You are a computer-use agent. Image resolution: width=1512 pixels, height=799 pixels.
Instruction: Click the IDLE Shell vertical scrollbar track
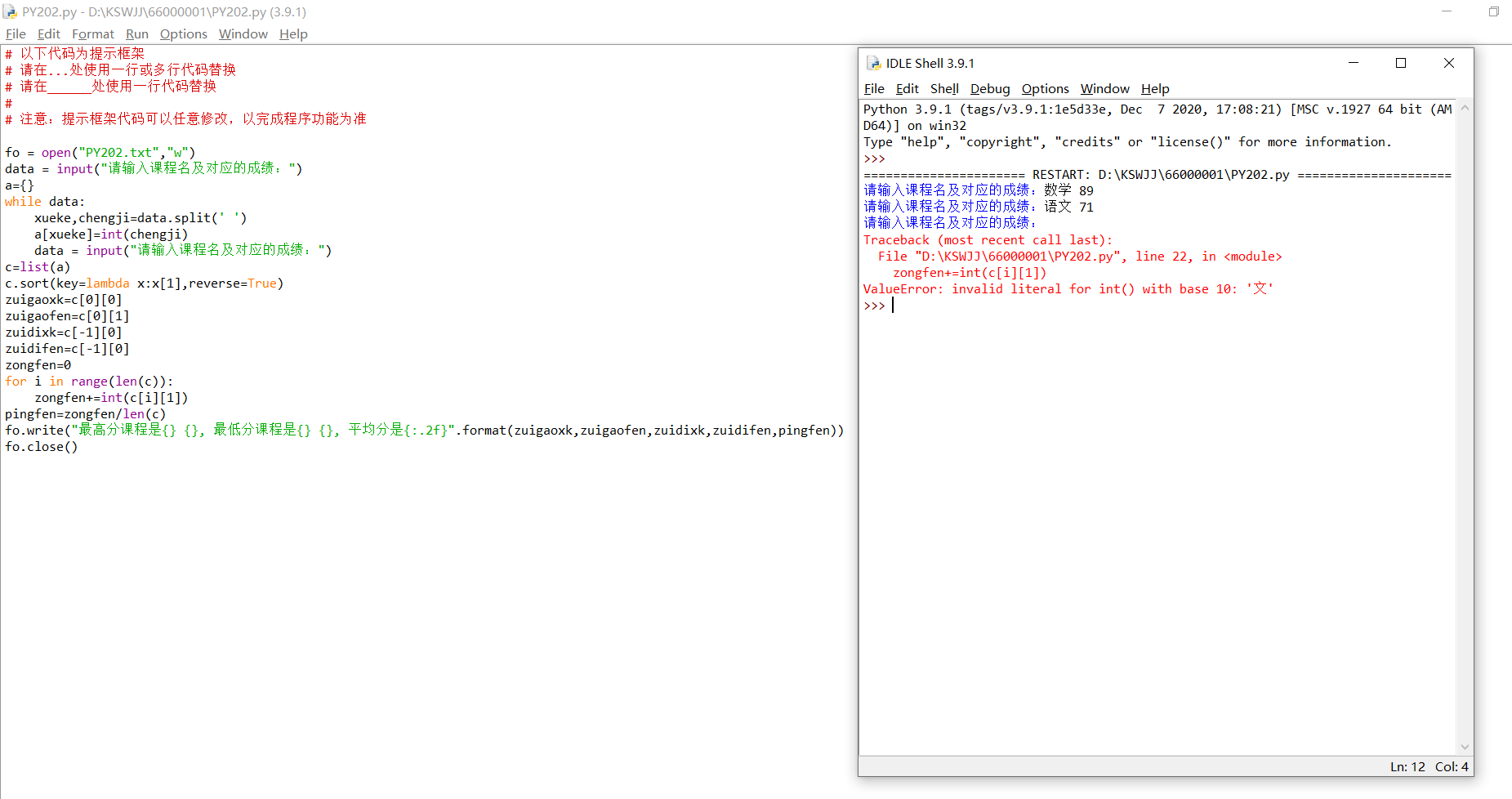1465,427
